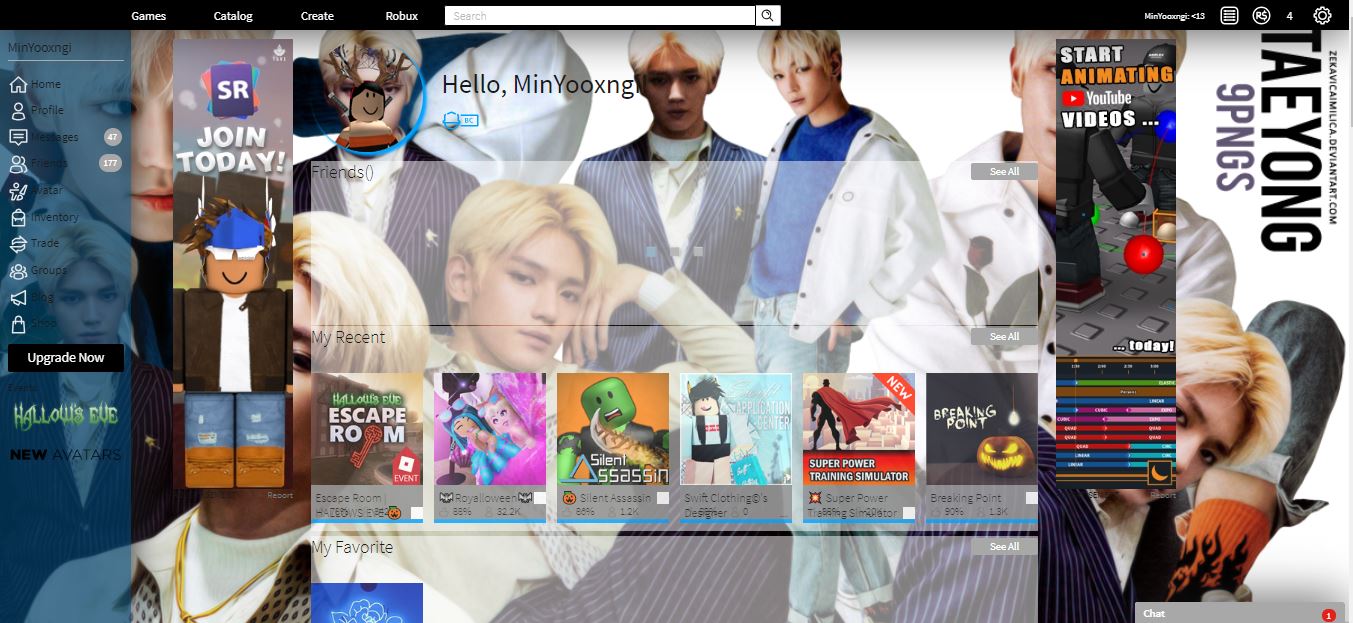This screenshot has width=1353, height=623.
Task: Open the Escape Room game thumbnail
Action: click(367, 429)
